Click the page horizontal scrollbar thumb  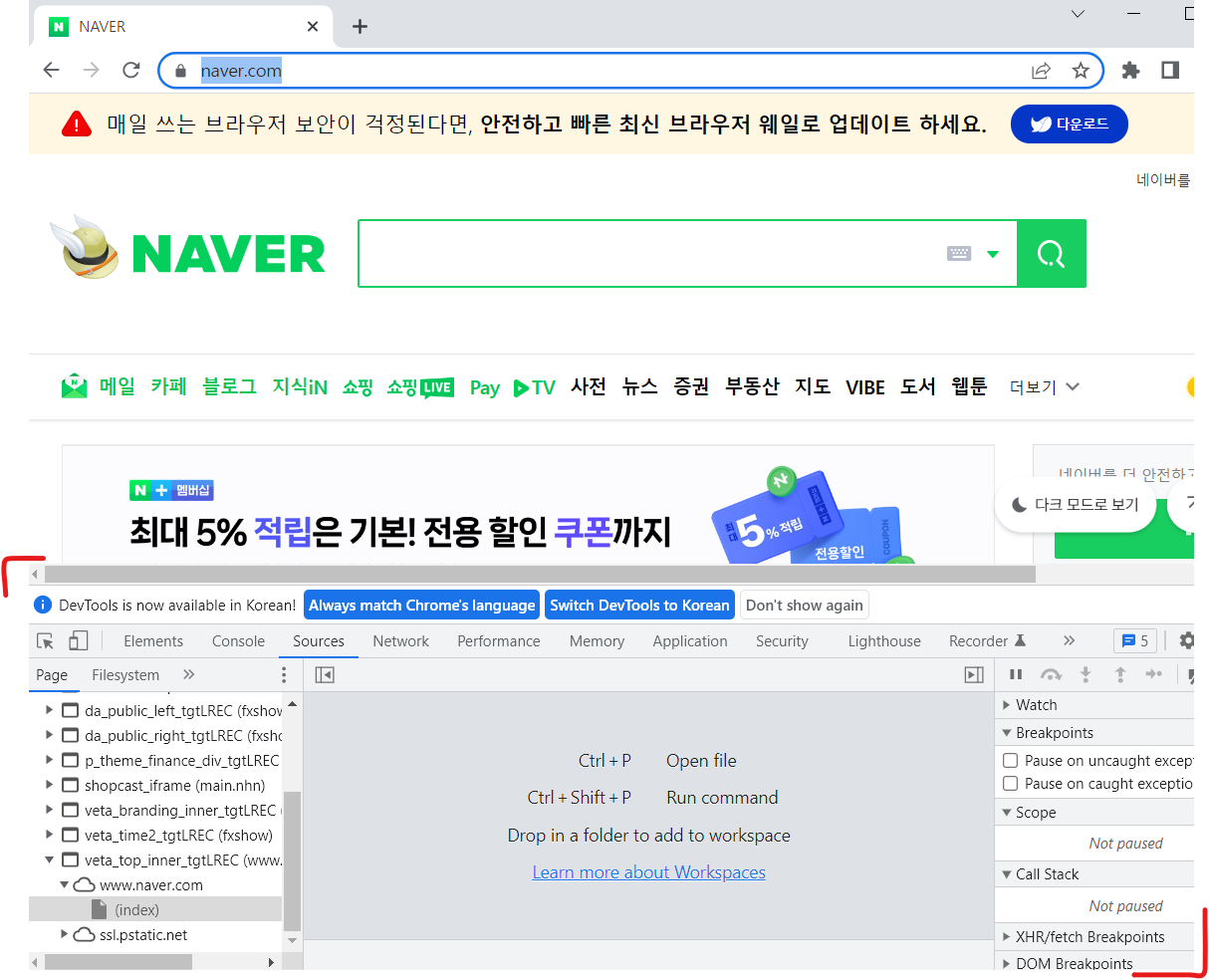[x=540, y=575]
